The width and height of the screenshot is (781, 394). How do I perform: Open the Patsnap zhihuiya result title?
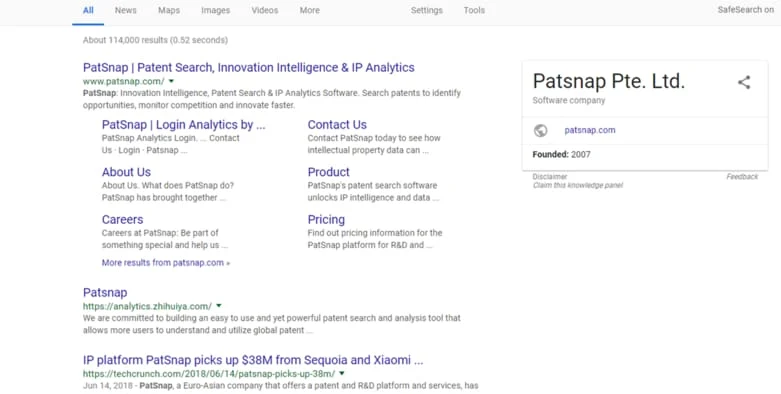(x=105, y=292)
